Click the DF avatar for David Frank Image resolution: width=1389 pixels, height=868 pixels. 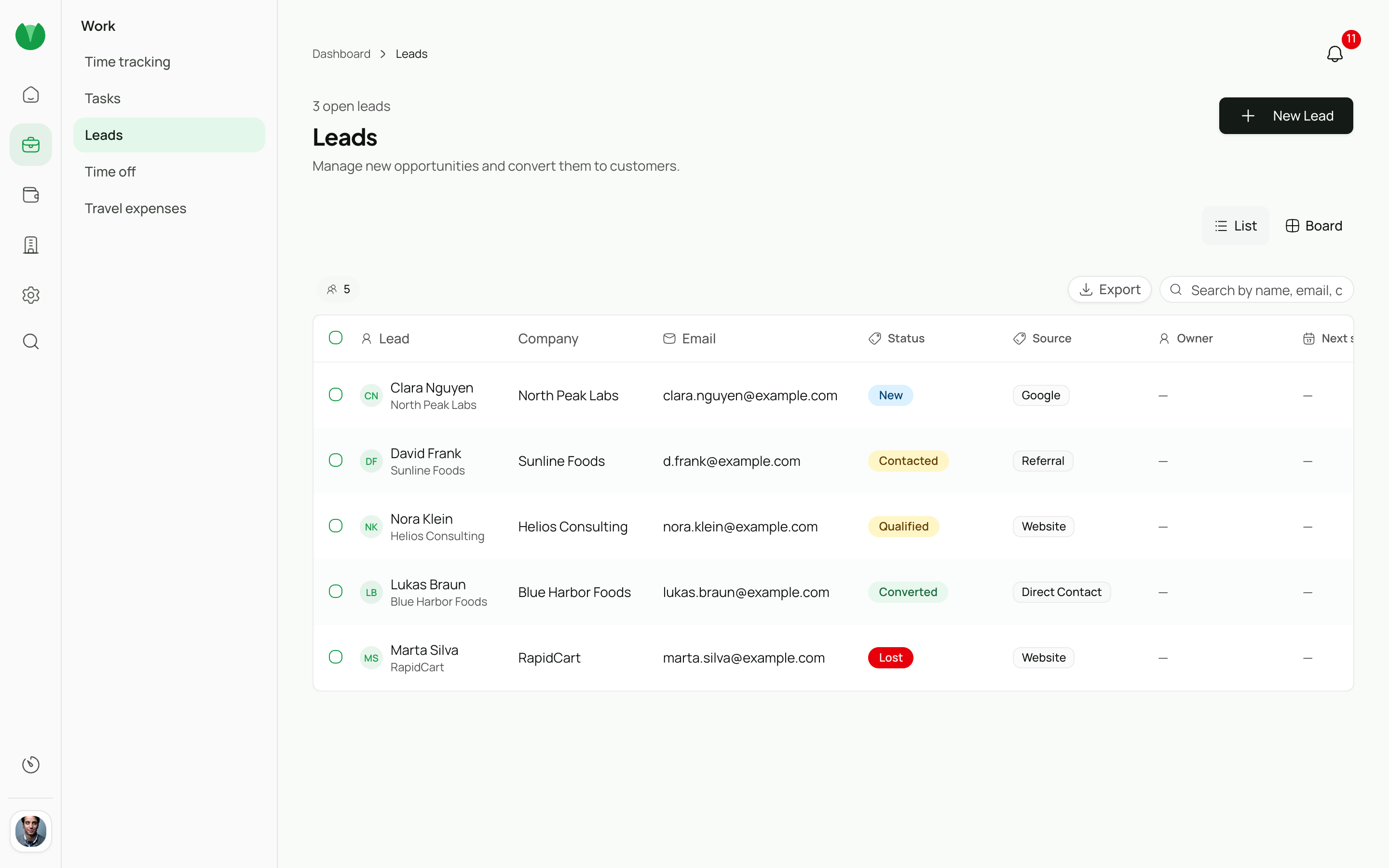pos(371,461)
